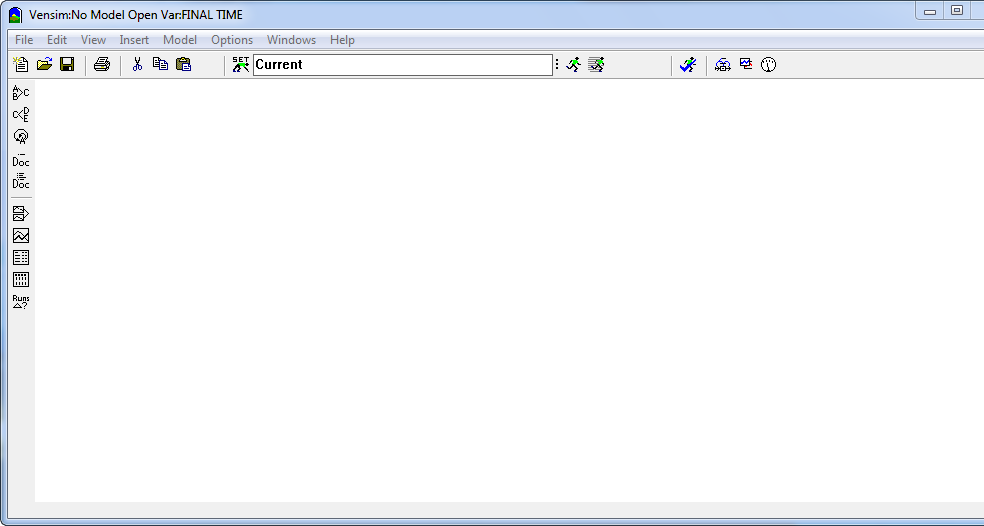Open a model with the folder icon
Viewport: 984px width, 526px height.
[44, 65]
